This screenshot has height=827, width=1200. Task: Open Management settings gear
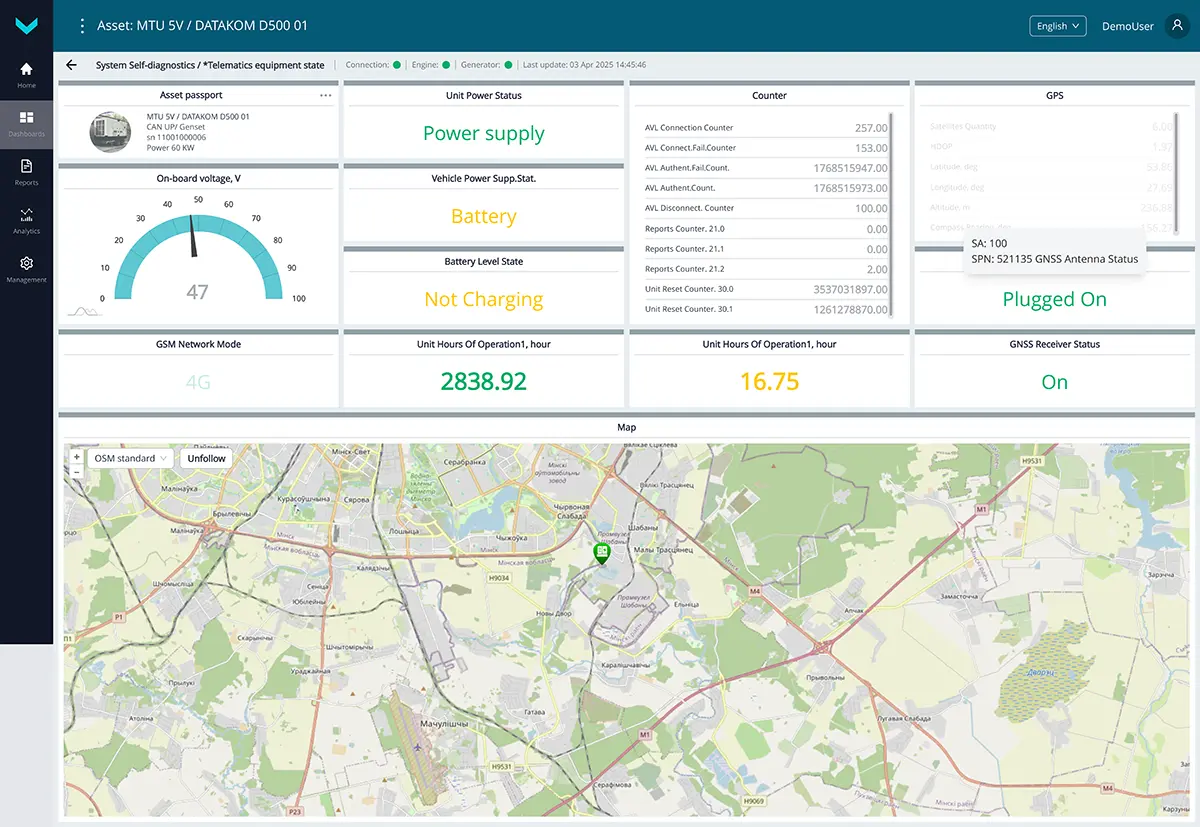[26, 269]
